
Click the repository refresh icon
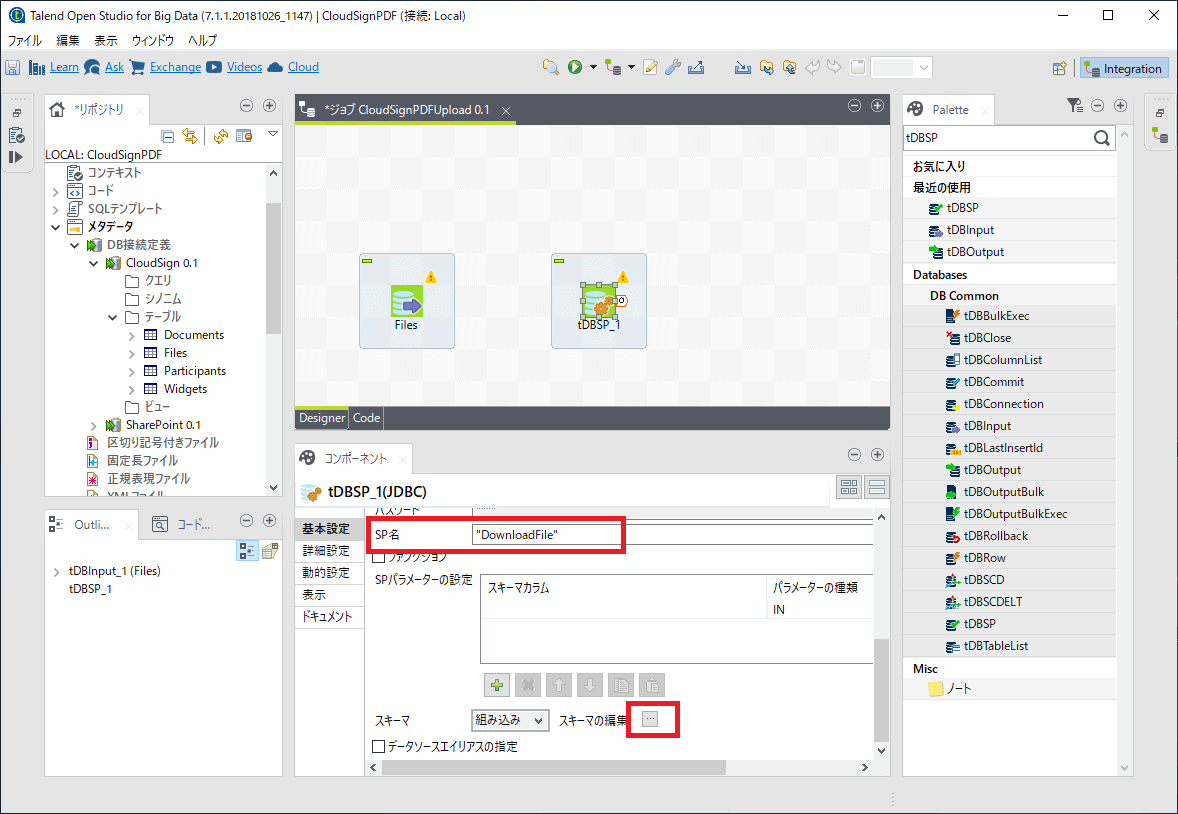220,136
